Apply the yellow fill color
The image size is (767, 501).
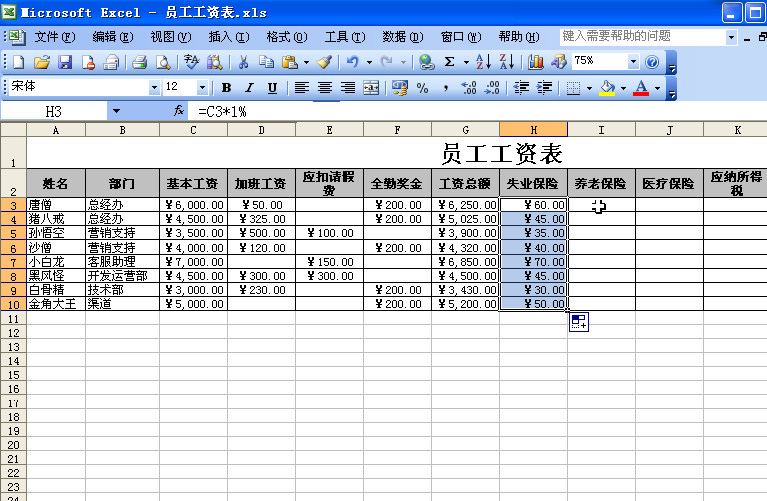[607, 88]
